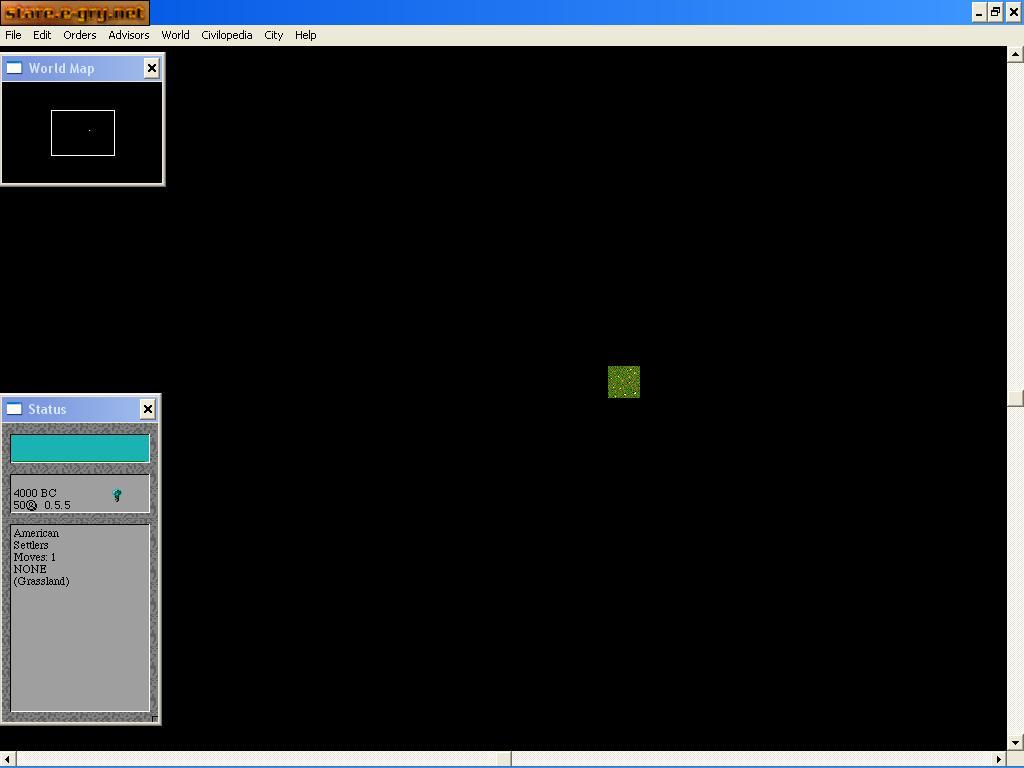Image resolution: width=1024 pixels, height=768 pixels.
Task: Open the World menu
Action: [x=175, y=35]
